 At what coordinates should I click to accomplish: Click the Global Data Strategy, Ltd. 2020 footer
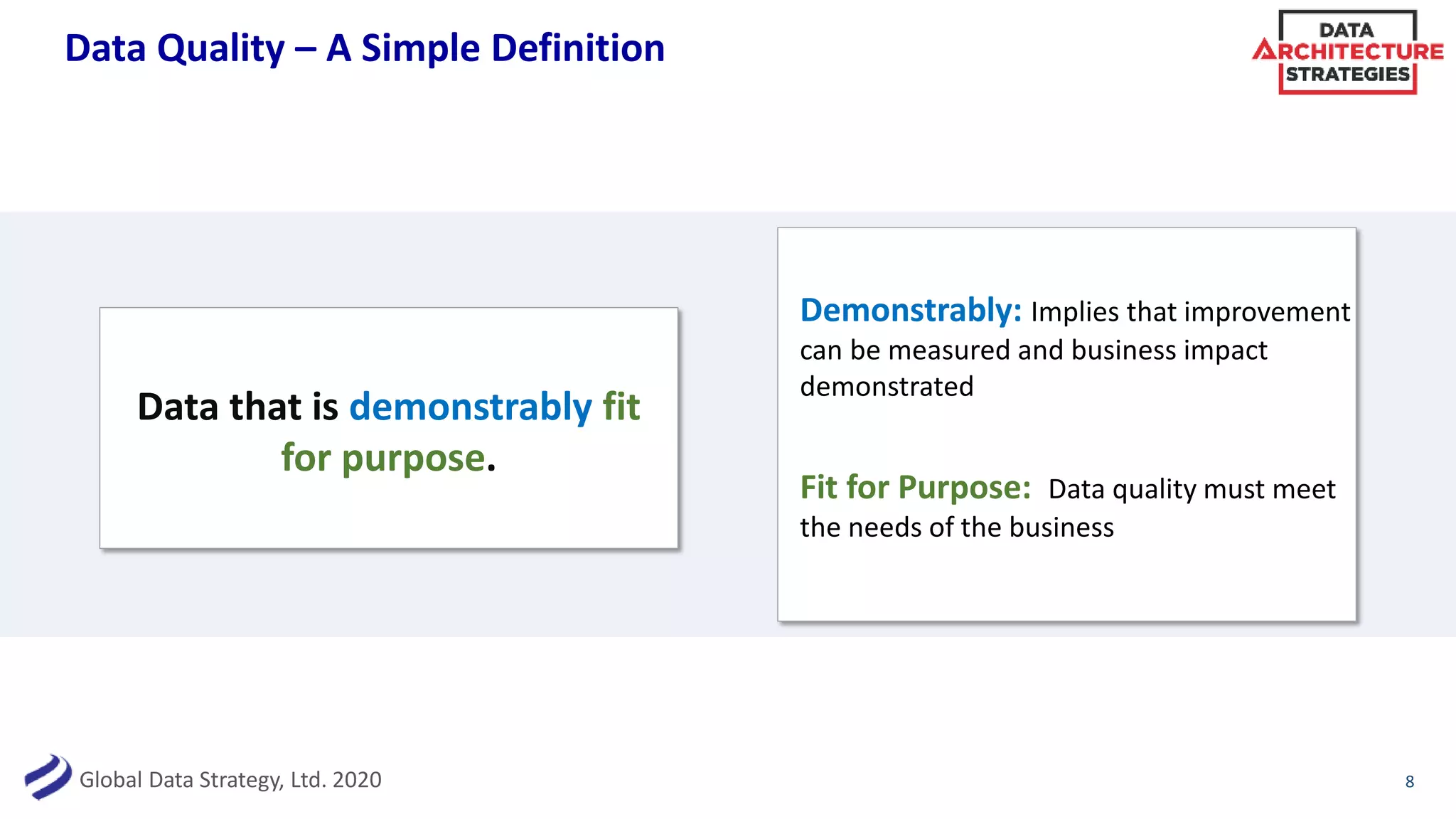[x=230, y=780]
